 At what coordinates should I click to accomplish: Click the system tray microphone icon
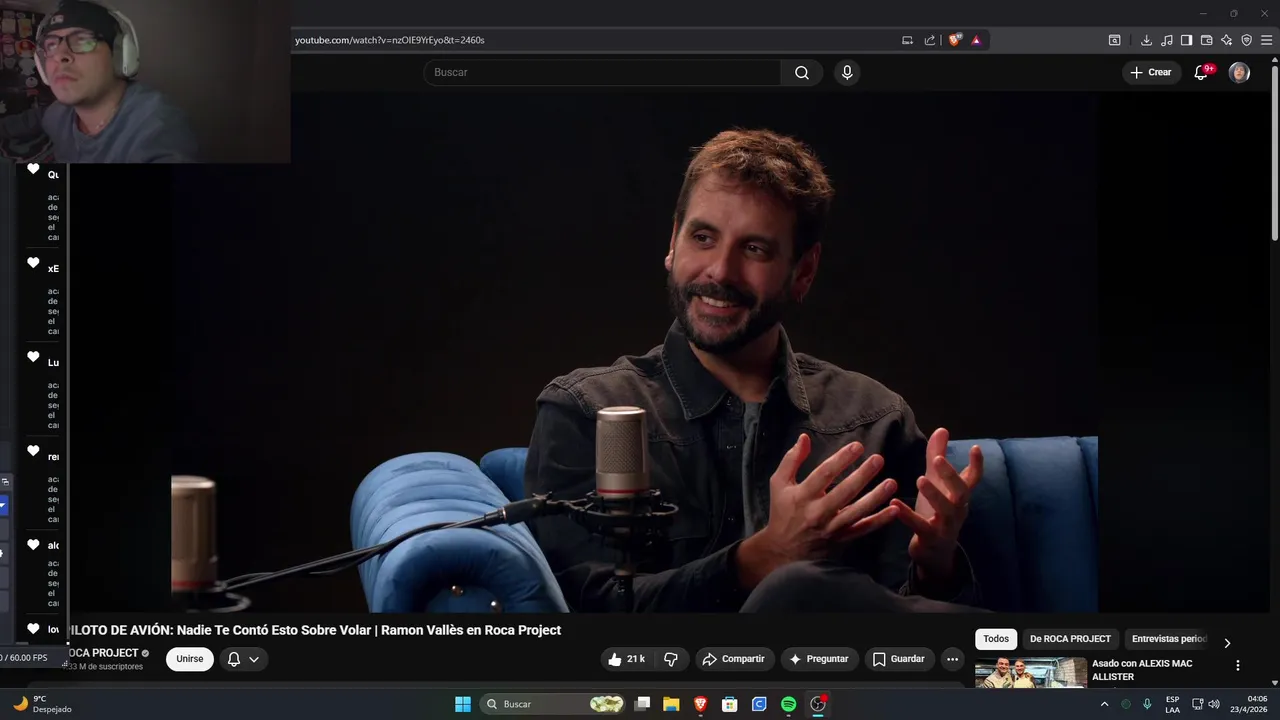(x=1147, y=704)
